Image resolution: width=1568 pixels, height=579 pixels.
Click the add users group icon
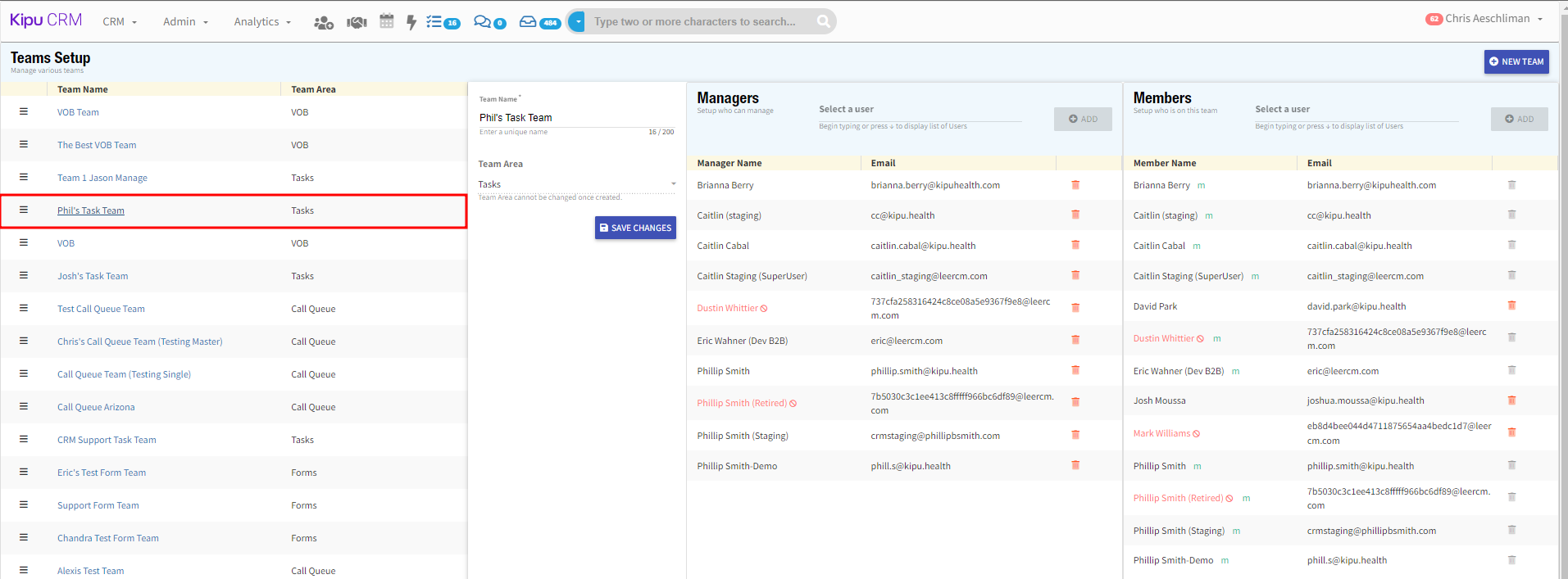(x=323, y=22)
